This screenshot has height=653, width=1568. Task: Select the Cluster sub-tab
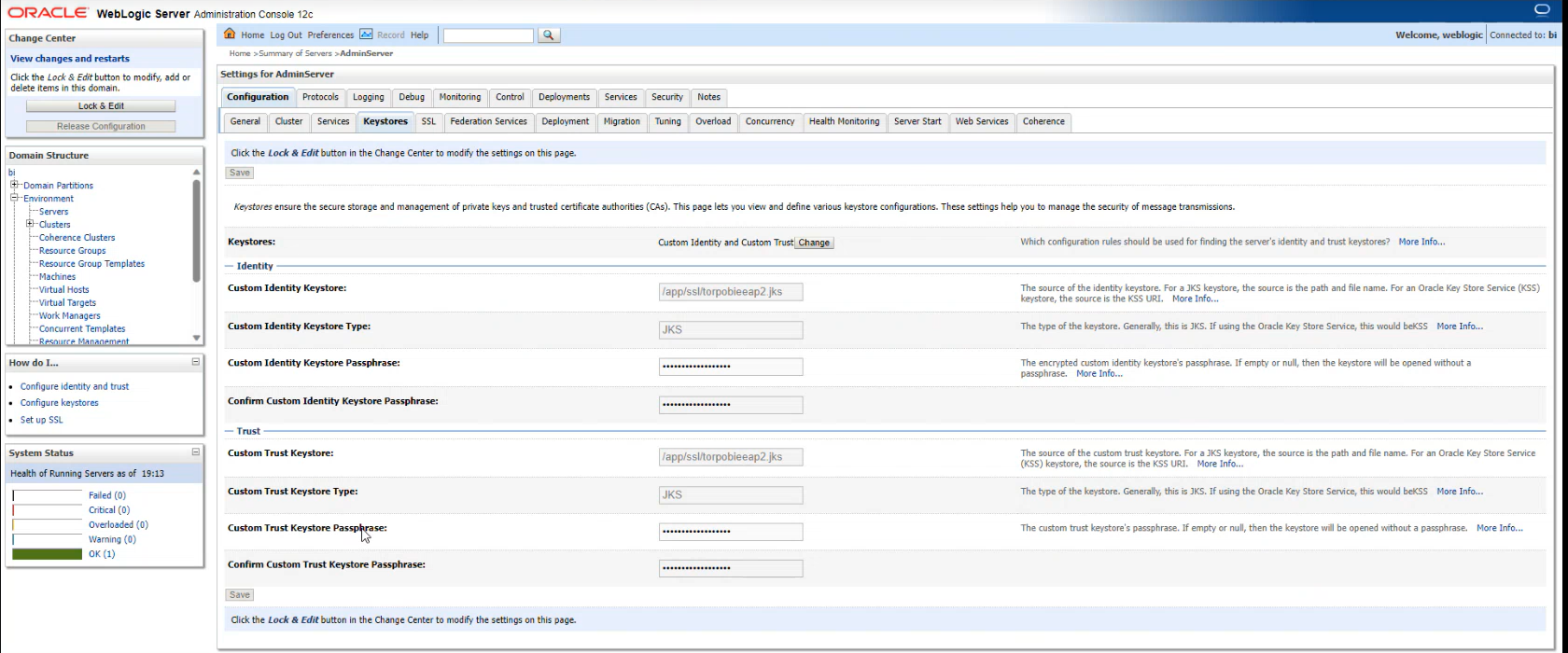[x=289, y=121]
